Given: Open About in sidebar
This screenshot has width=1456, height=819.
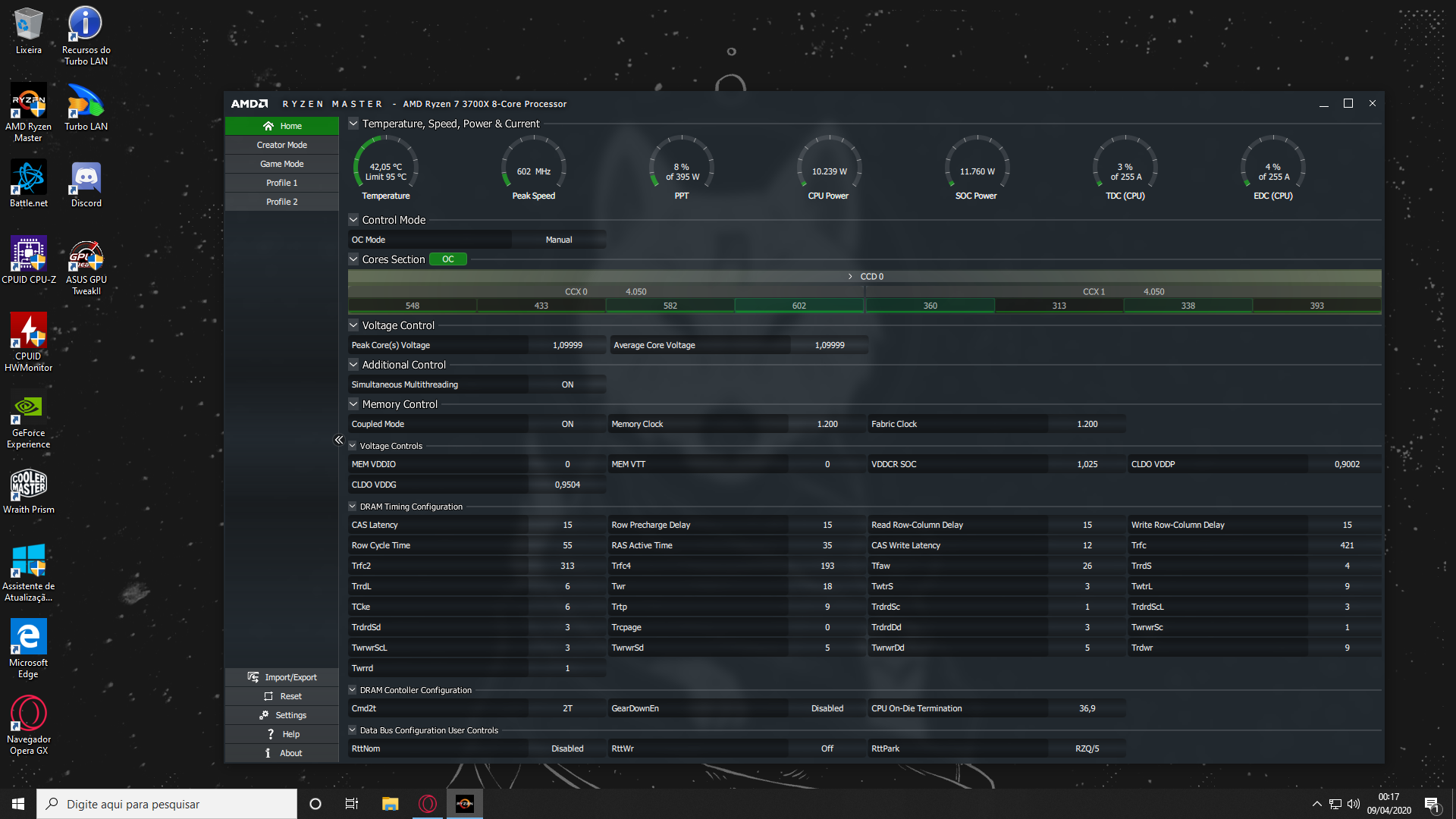Looking at the screenshot, I should [282, 753].
